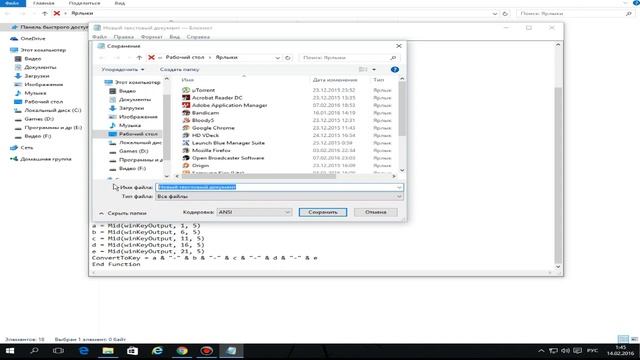This screenshot has width=640, height=360.
Task: Select Mozilla Firefox shortcut in list
Action: [207, 151]
